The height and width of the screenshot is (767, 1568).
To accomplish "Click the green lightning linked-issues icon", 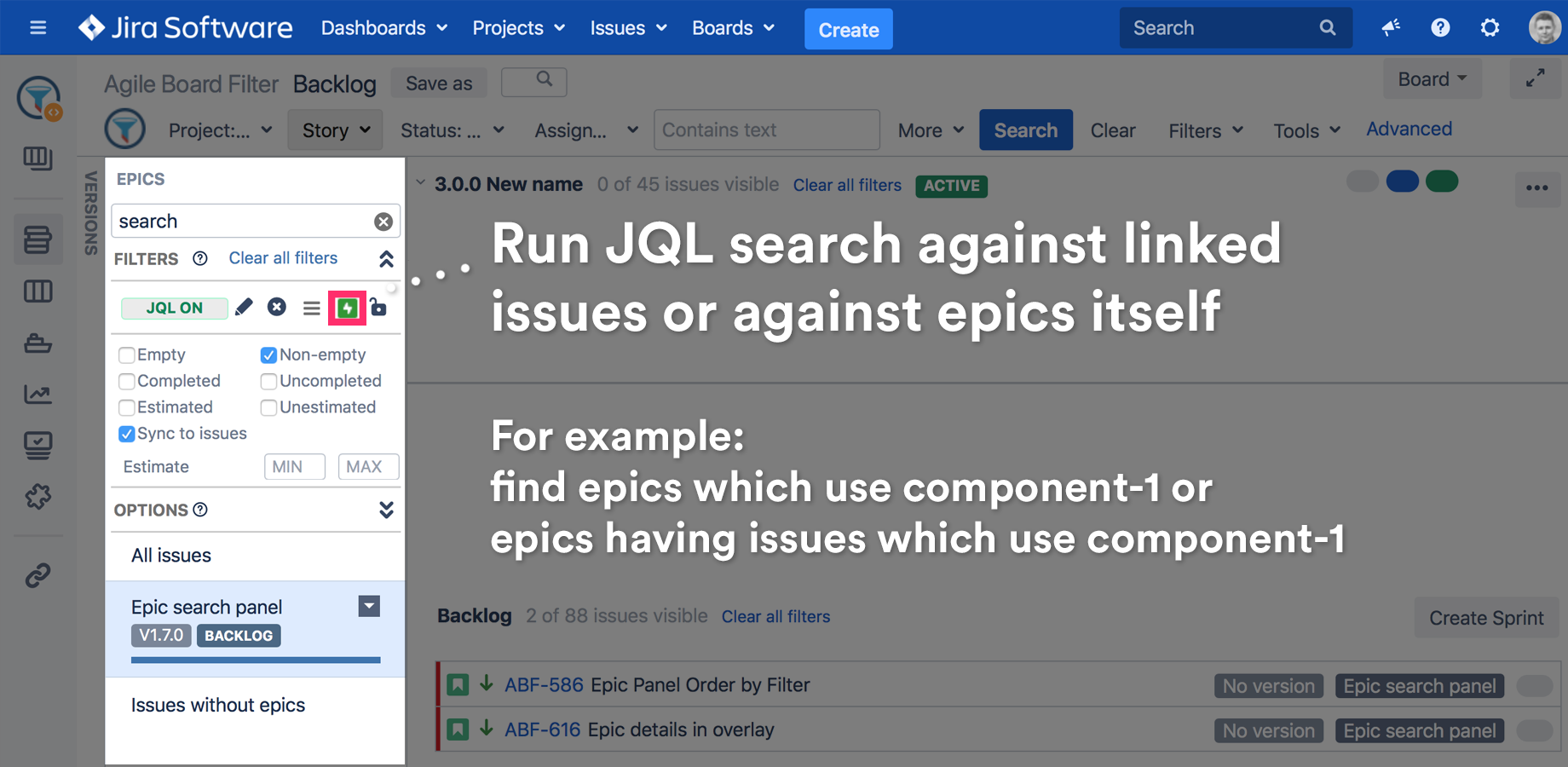I will (347, 308).
